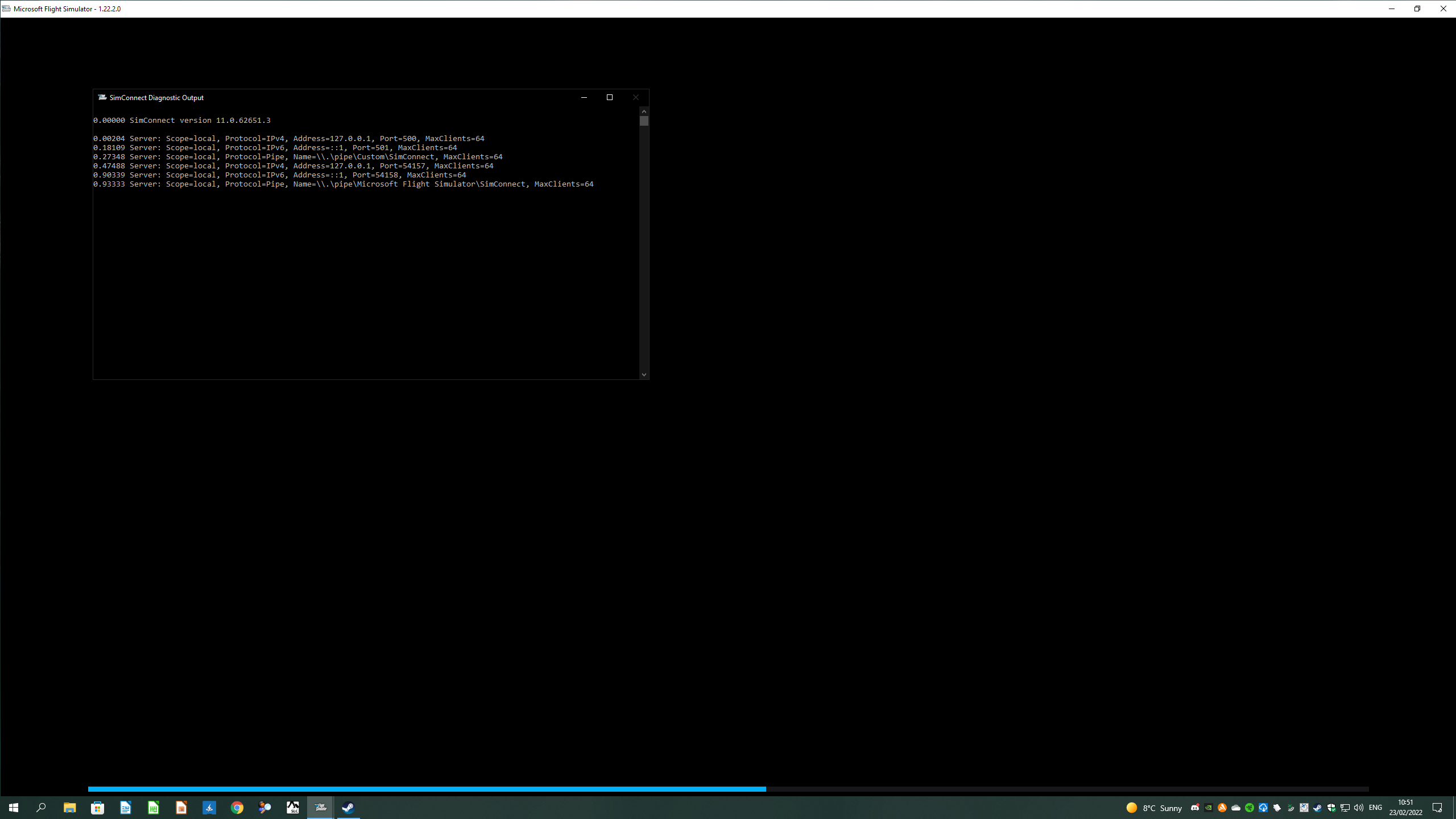Open the clock and date flyout
This screenshot has height=819, width=1456.
coord(1405,808)
